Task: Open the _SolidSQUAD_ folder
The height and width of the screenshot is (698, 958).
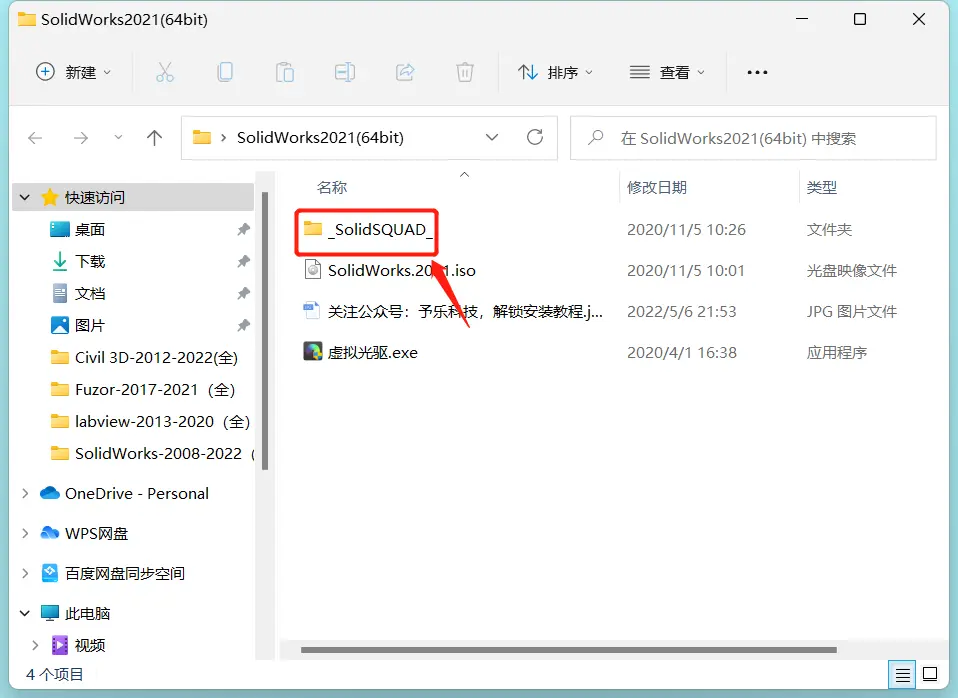Action: point(368,230)
